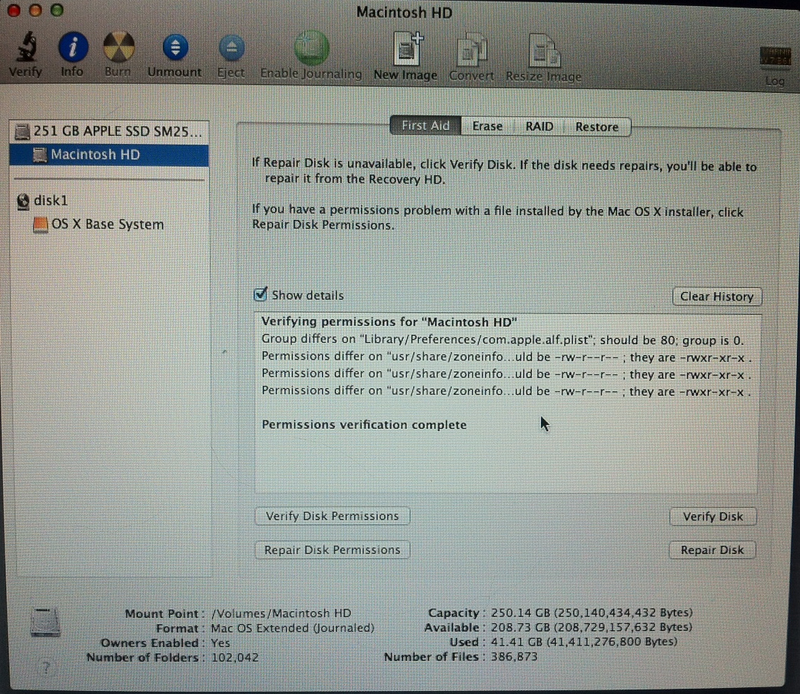
Task: Select "Verifying permissions for Macintosh HD" line
Action: click(x=389, y=322)
